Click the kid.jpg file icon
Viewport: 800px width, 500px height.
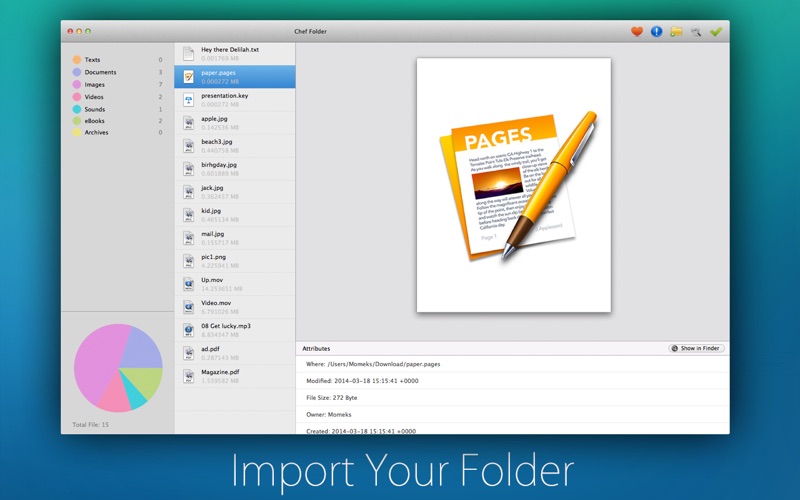(x=189, y=215)
